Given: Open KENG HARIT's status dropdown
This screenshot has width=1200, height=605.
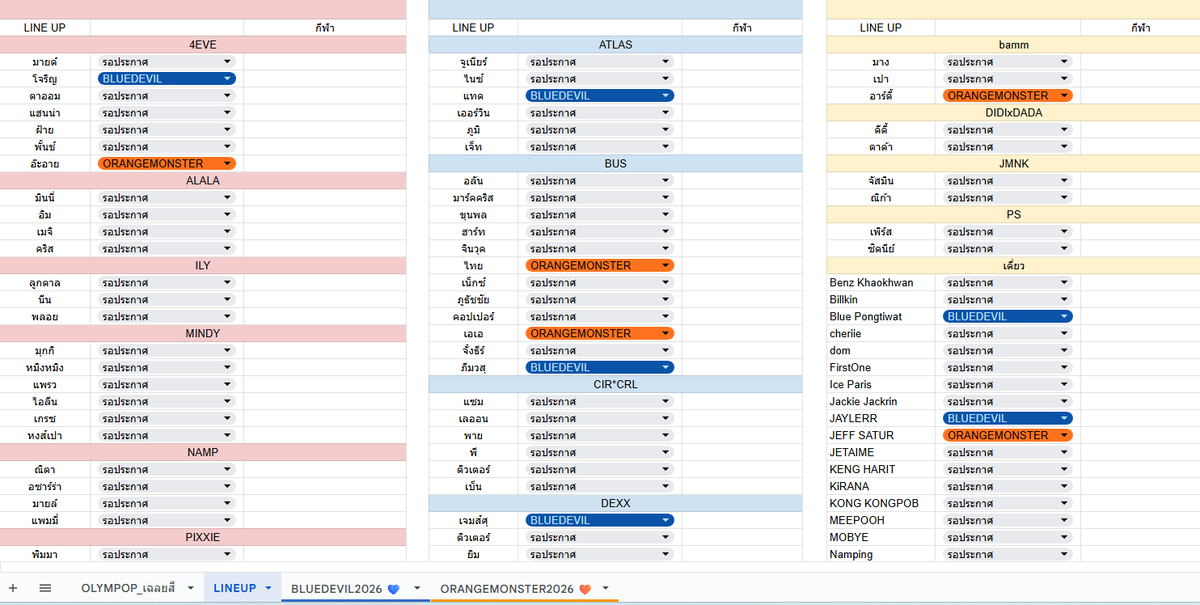Looking at the screenshot, I should point(1007,469).
